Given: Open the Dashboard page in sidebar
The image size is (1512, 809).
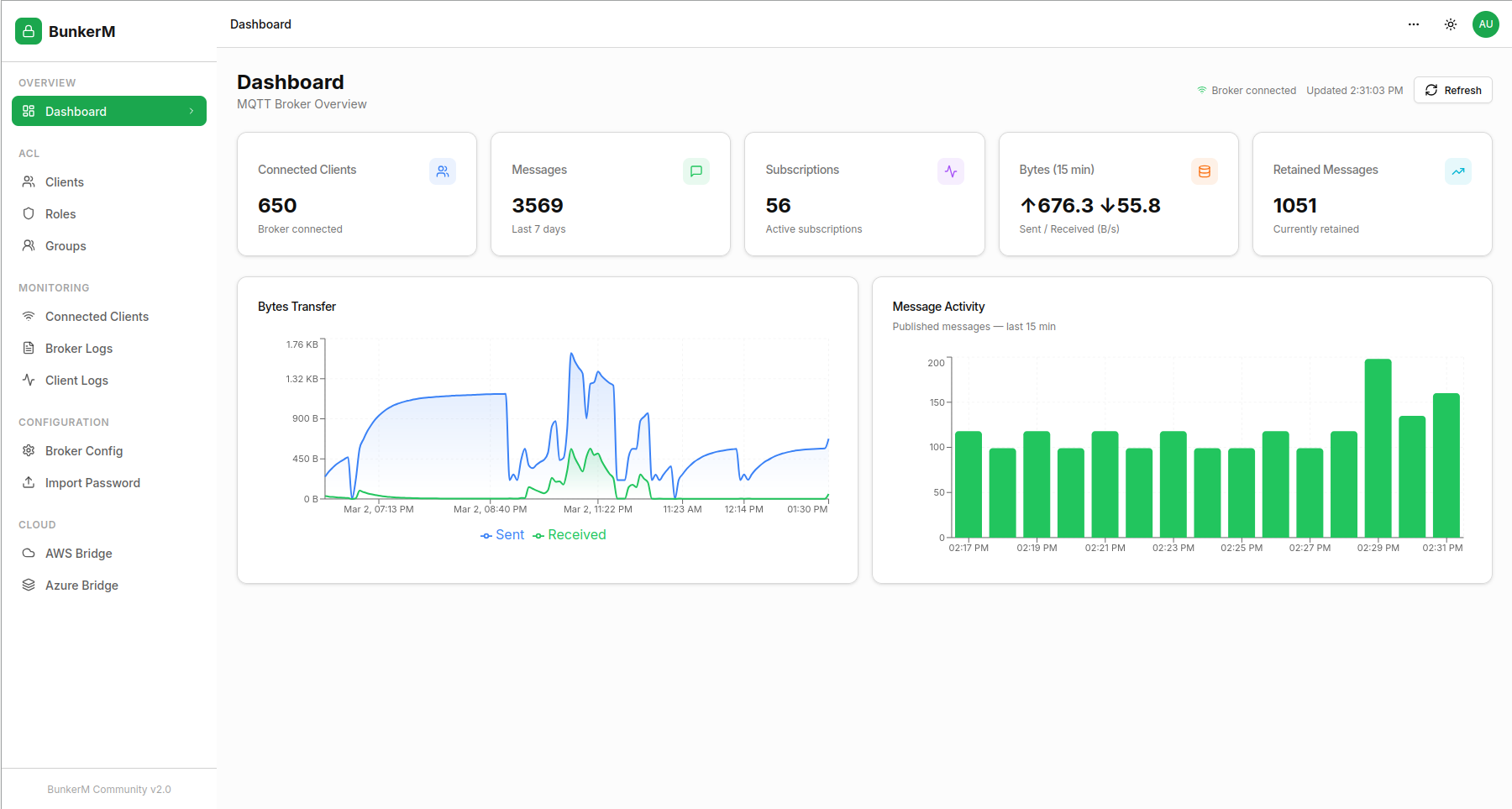Looking at the screenshot, I should [x=109, y=111].
